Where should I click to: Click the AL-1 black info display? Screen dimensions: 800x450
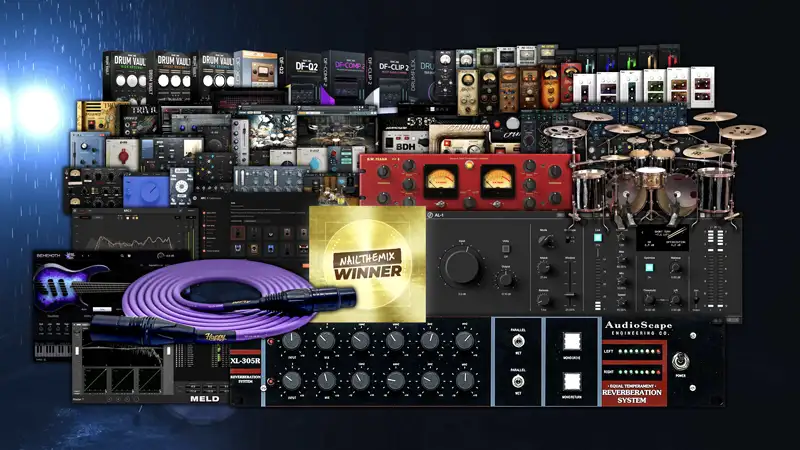point(662,238)
